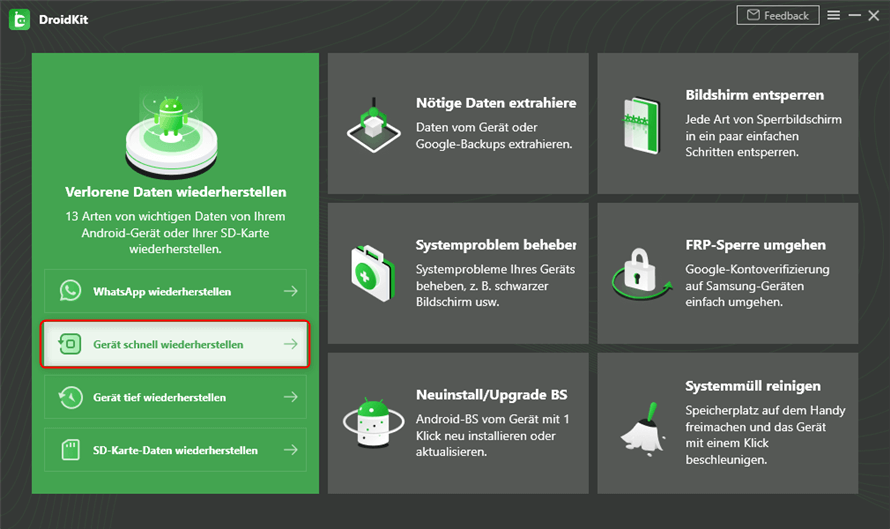The width and height of the screenshot is (890, 529).
Task: Open the Feedback button
Action: [778, 15]
